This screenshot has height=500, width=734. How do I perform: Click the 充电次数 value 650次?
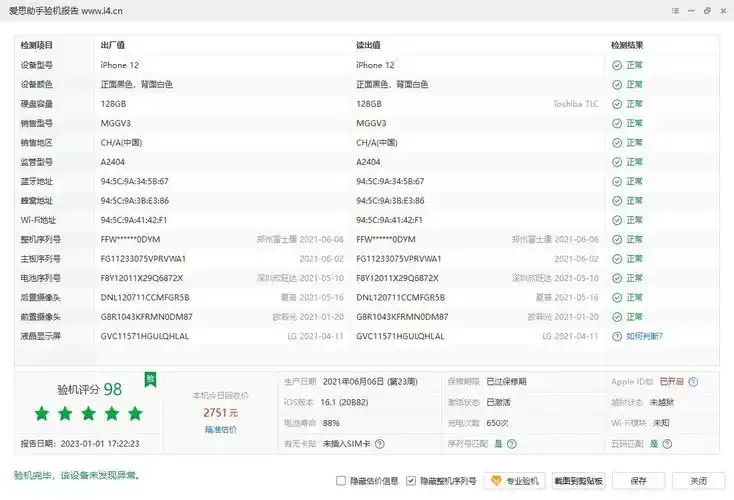pos(497,423)
